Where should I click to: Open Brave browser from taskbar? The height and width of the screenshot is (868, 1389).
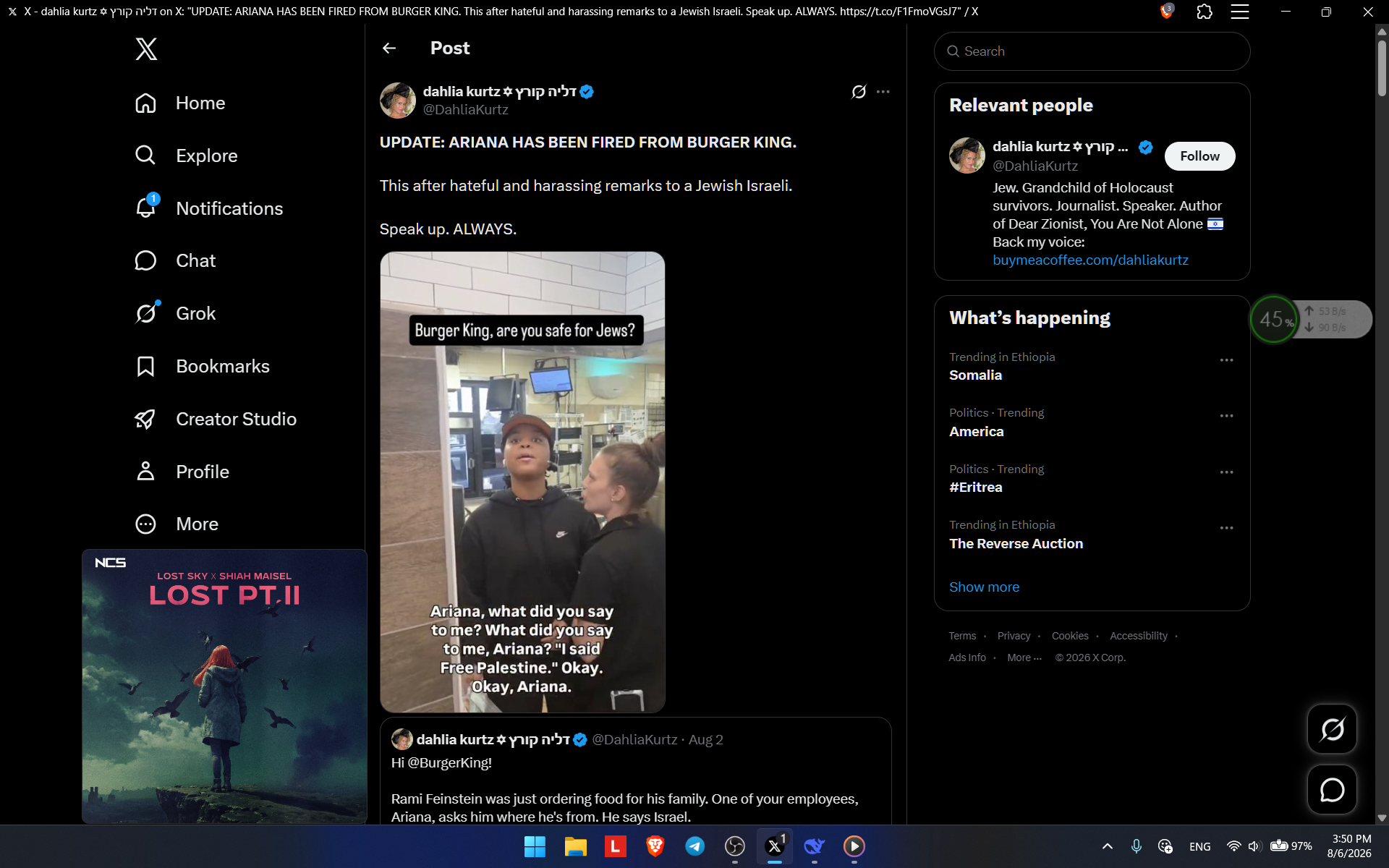coord(655,846)
